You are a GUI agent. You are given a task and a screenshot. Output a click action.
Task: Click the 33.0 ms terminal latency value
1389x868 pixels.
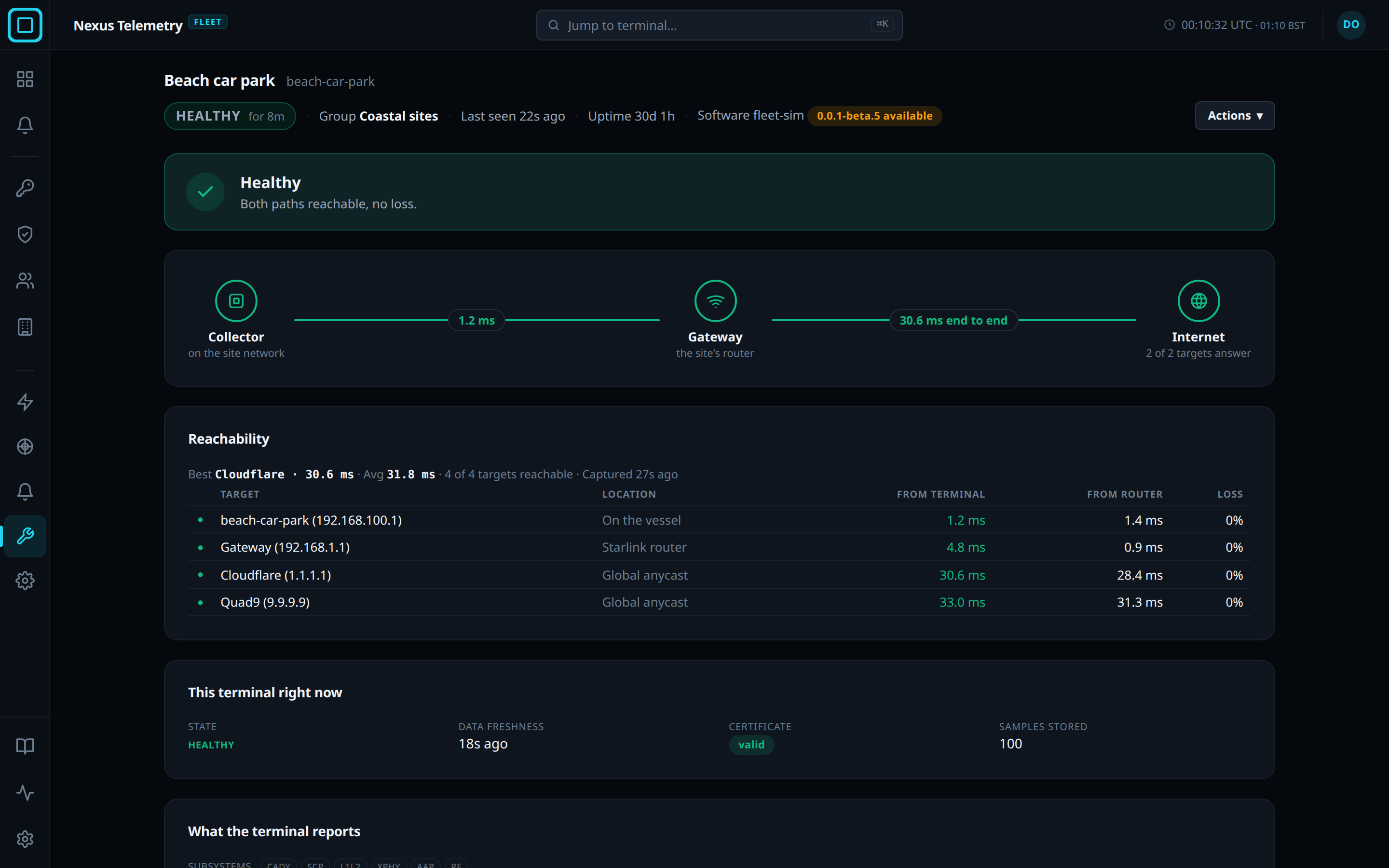962,602
